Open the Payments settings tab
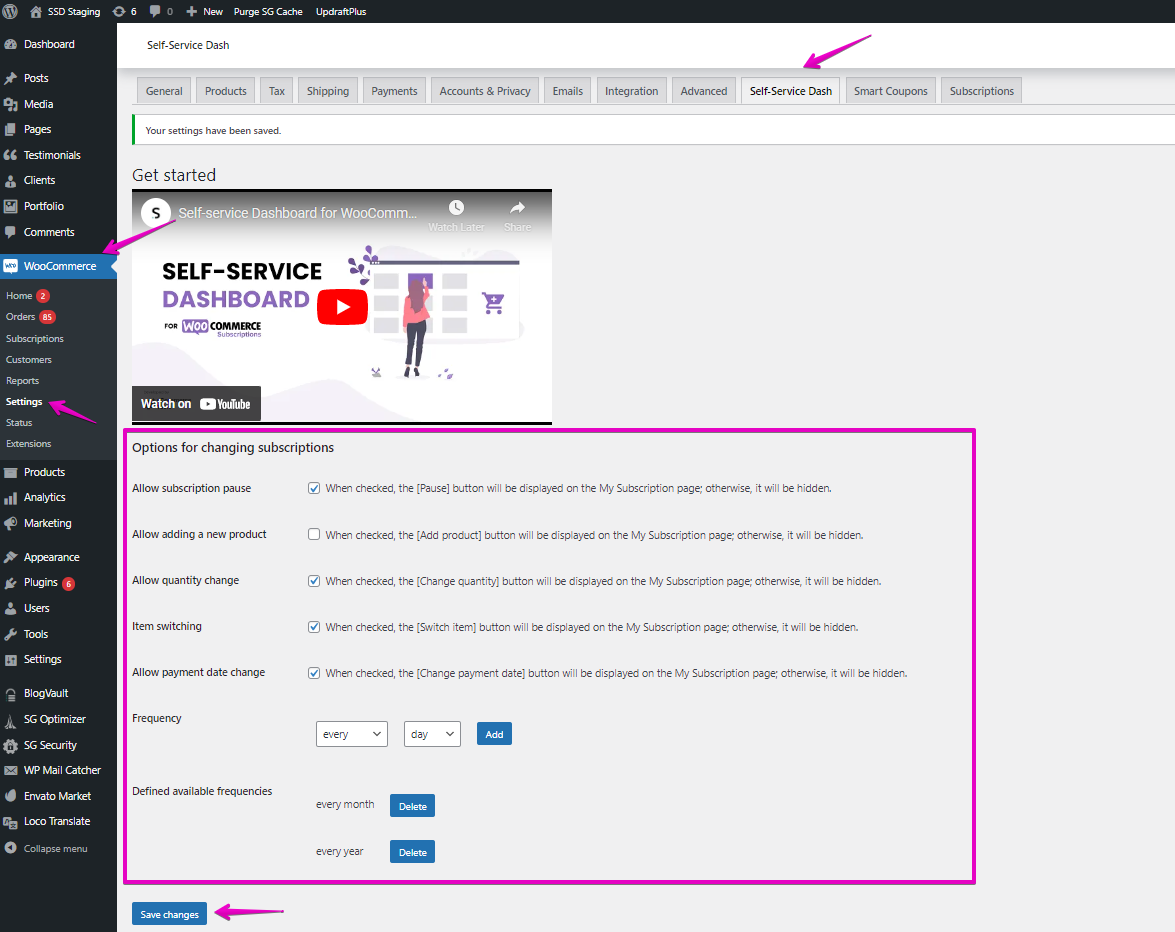This screenshot has width=1175, height=932. [x=394, y=91]
